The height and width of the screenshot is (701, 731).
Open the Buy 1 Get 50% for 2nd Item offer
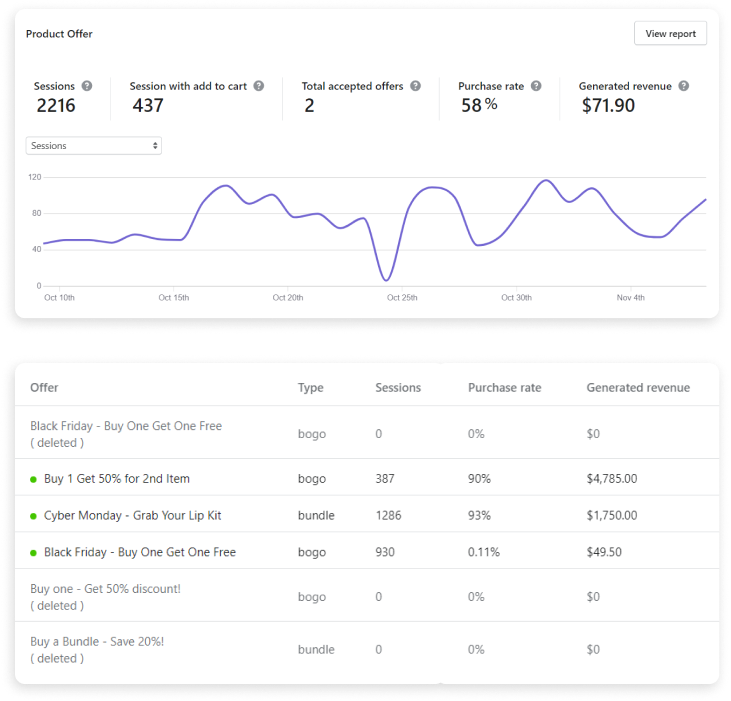coord(116,479)
